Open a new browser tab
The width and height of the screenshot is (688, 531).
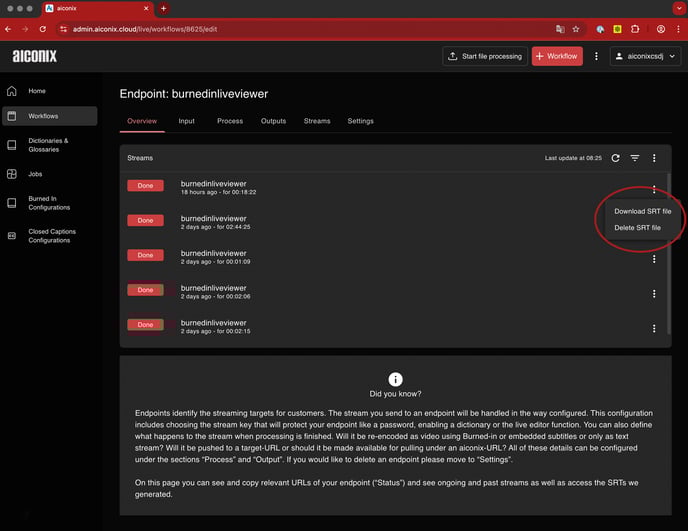[x=163, y=8]
